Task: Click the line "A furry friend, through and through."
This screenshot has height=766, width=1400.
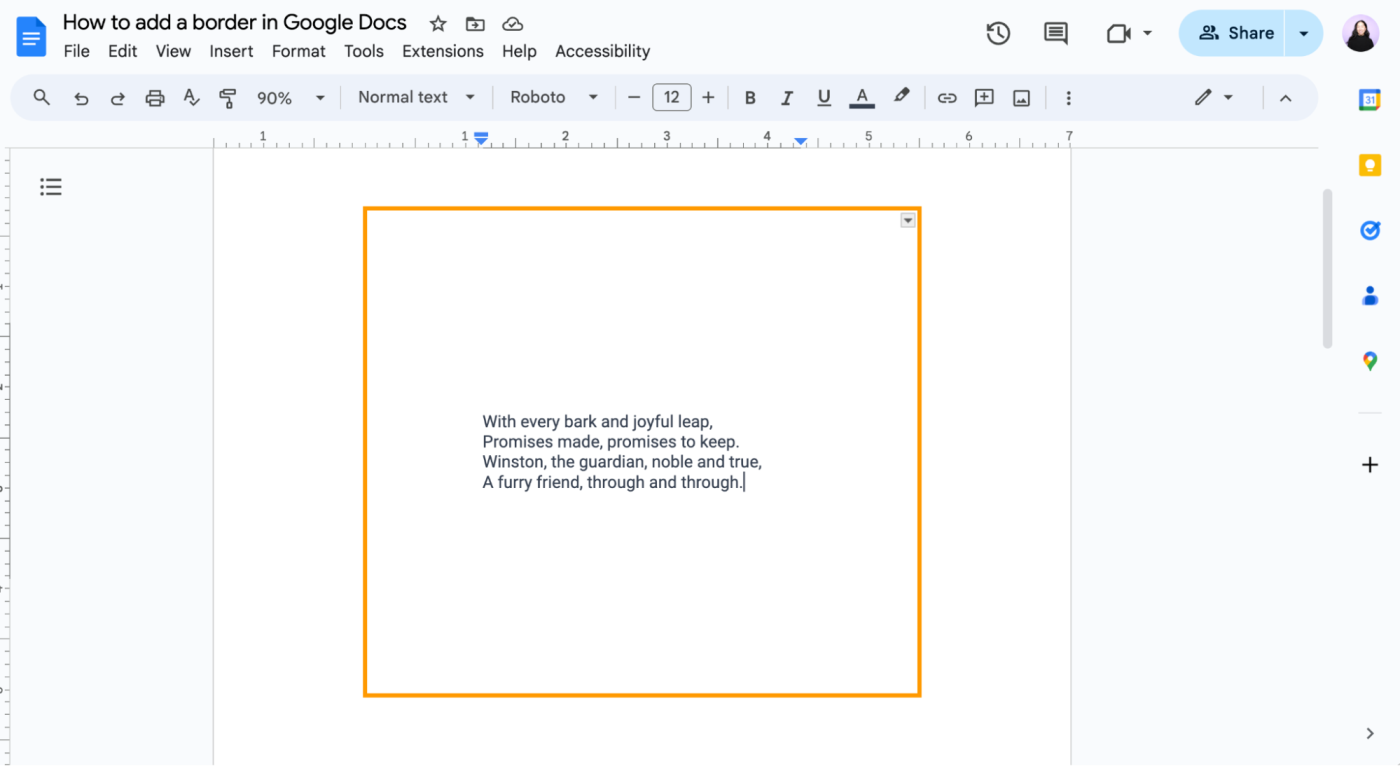Action: [x=613, y=482]
